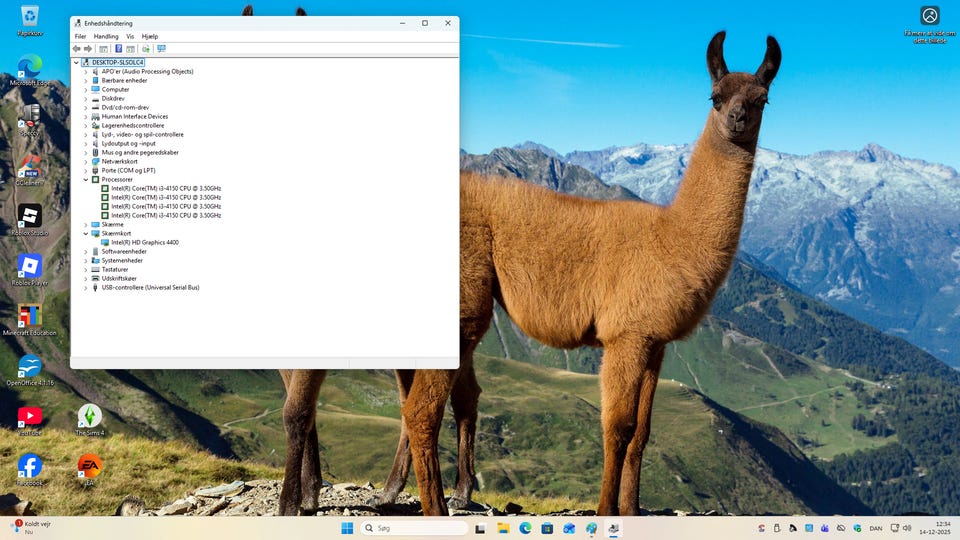This screenshot has height=540, width=960.
Task: Open Task View from the taskbar
Action: [x=481, y=528]
